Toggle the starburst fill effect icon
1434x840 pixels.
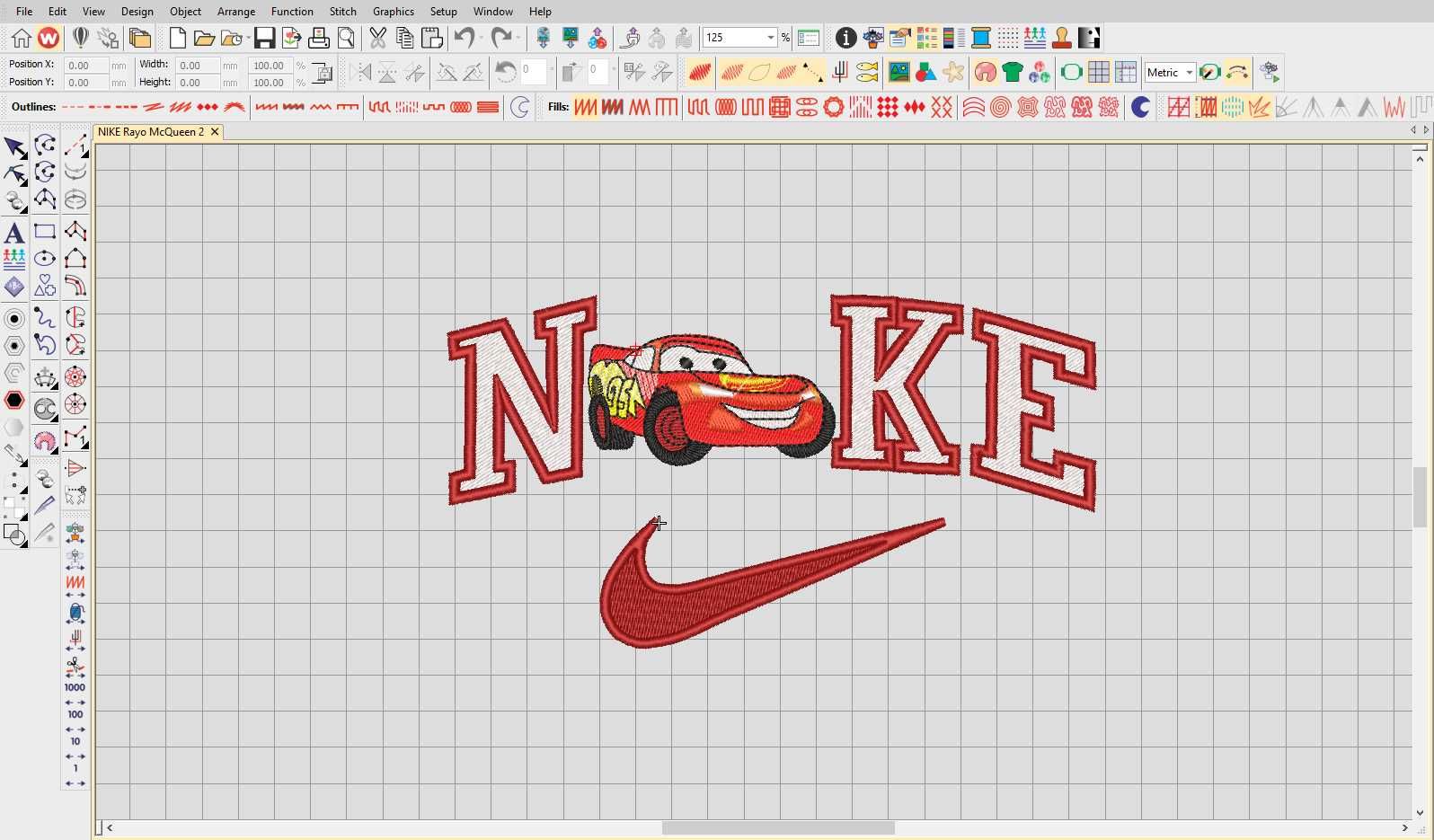[1260, 107]
